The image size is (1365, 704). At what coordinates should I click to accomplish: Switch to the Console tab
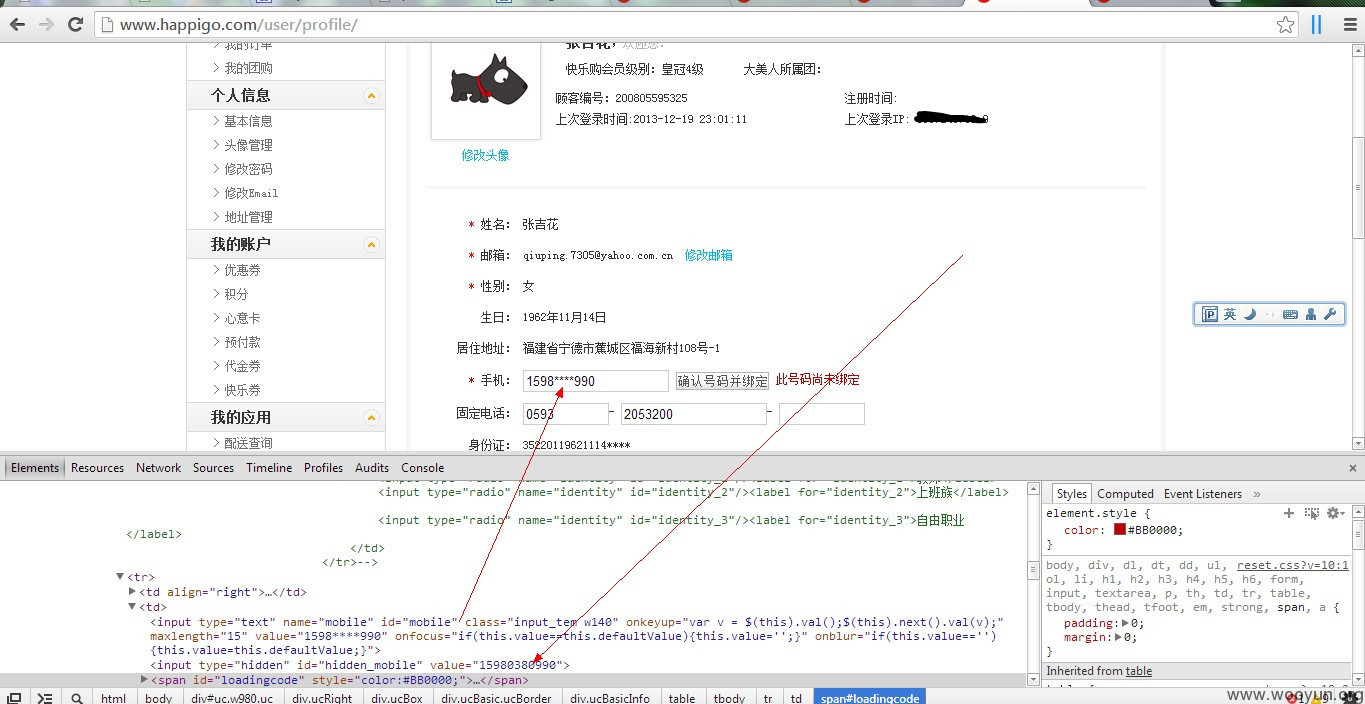423,468
